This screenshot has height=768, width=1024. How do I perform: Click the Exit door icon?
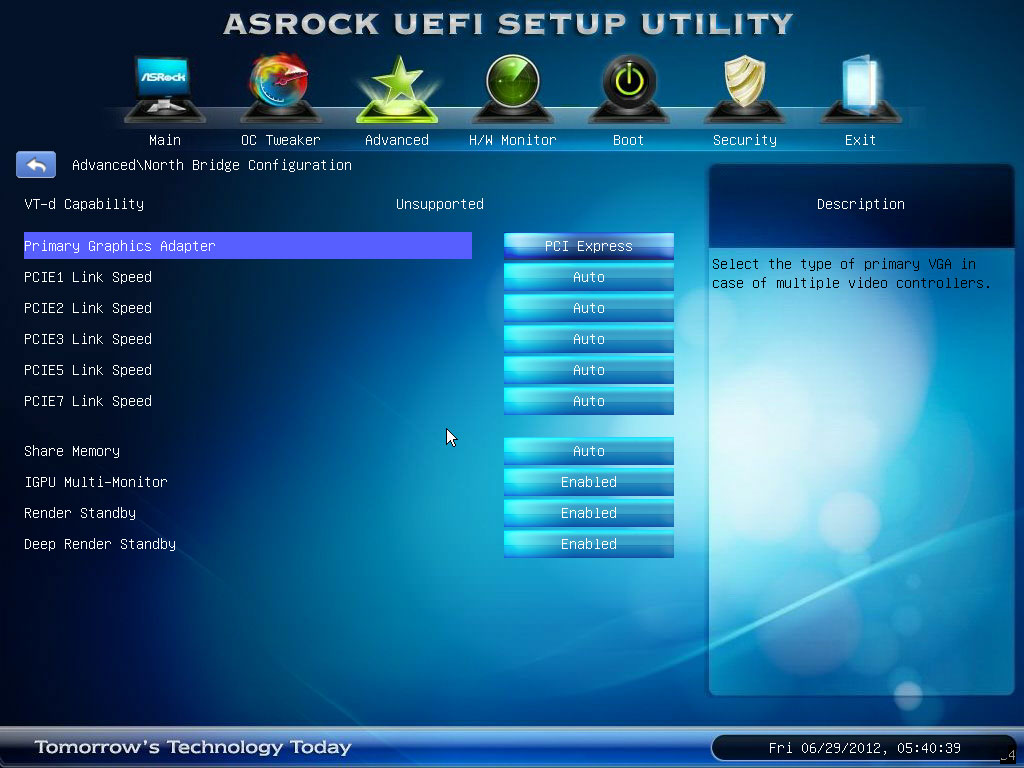click(860, 89)
